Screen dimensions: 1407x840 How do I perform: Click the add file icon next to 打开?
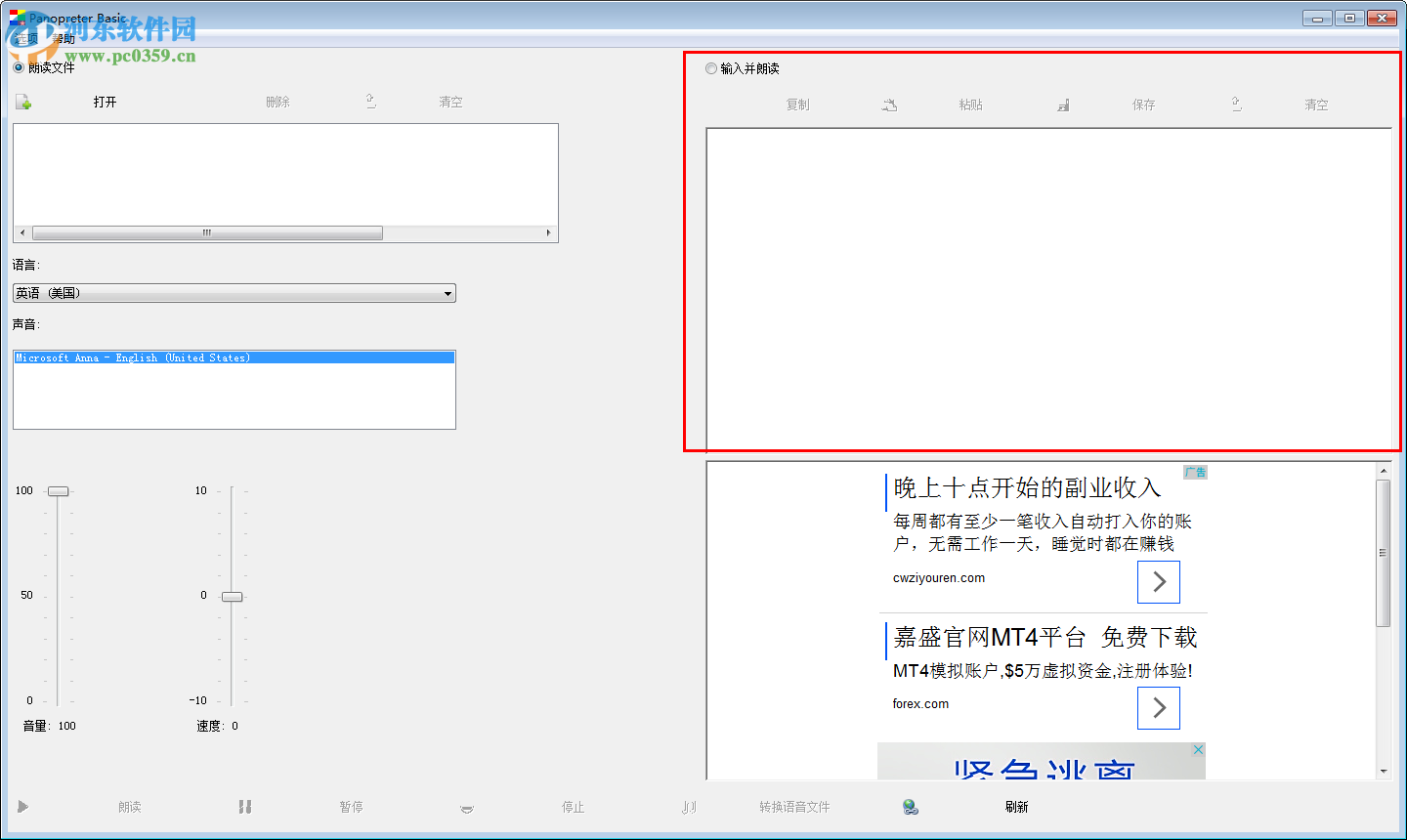21,101
